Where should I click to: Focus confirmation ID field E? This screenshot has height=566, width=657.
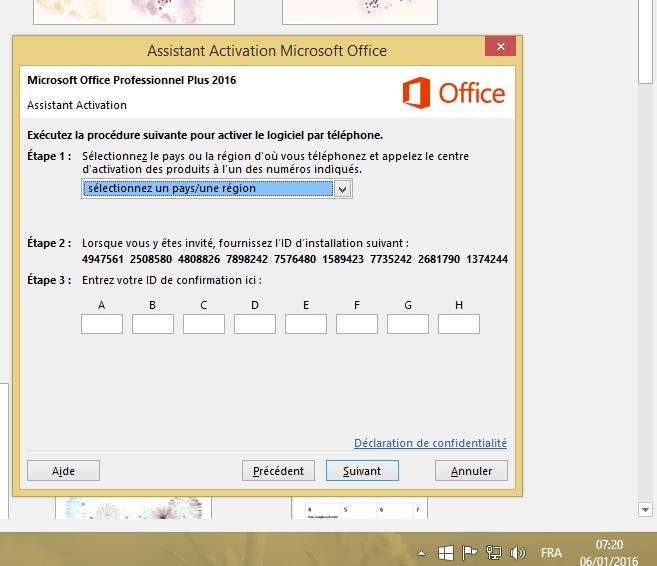[306, 324]
